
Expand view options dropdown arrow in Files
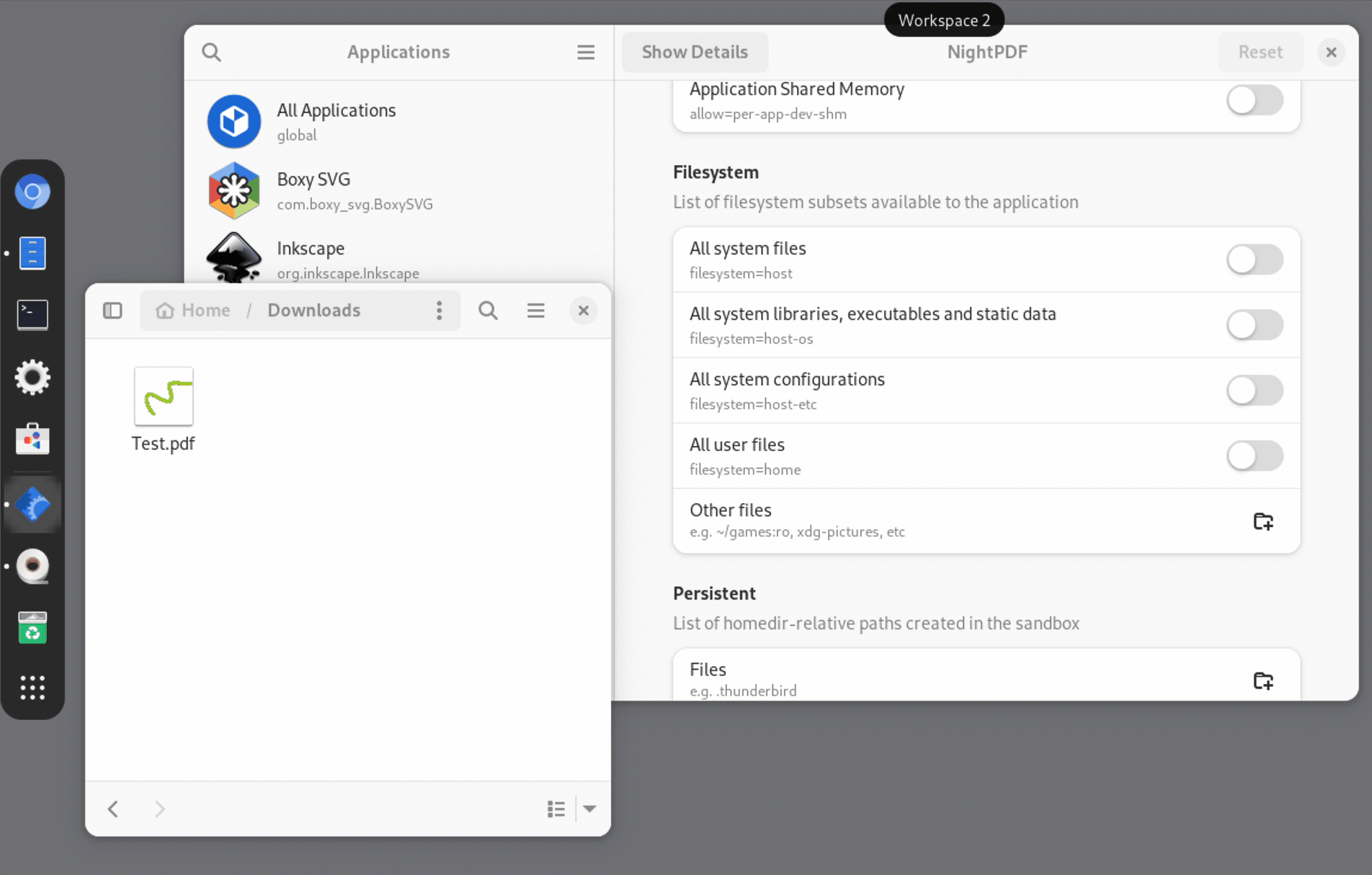click(x=589, y=809)
